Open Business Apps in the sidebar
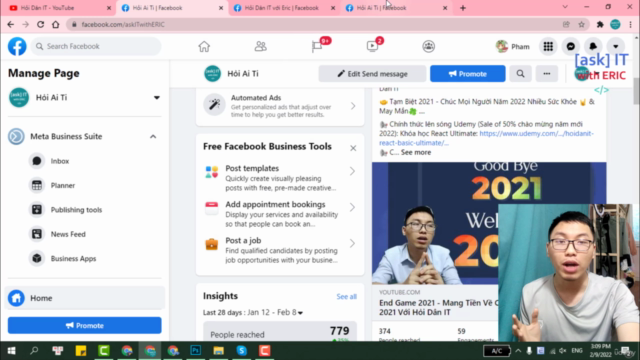The height and width of the screenshot is (360, 640). click(x=73, y=258)
